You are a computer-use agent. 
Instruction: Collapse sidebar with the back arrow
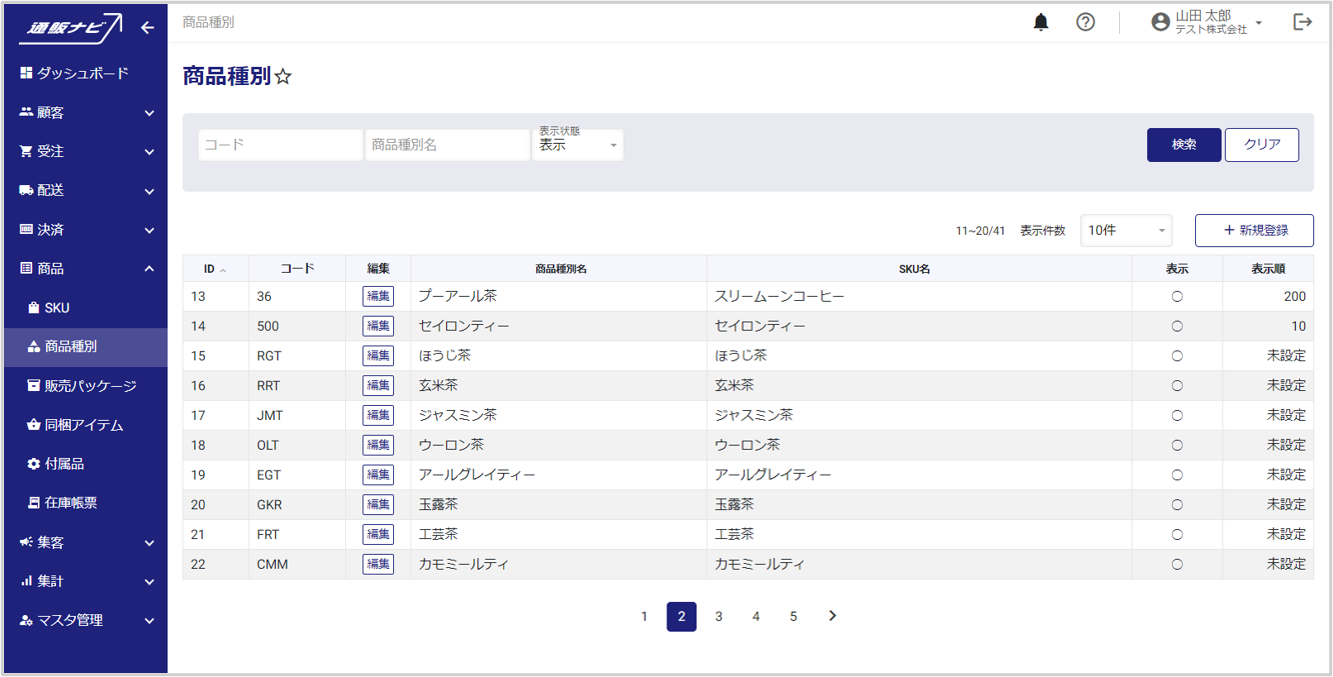147,28
